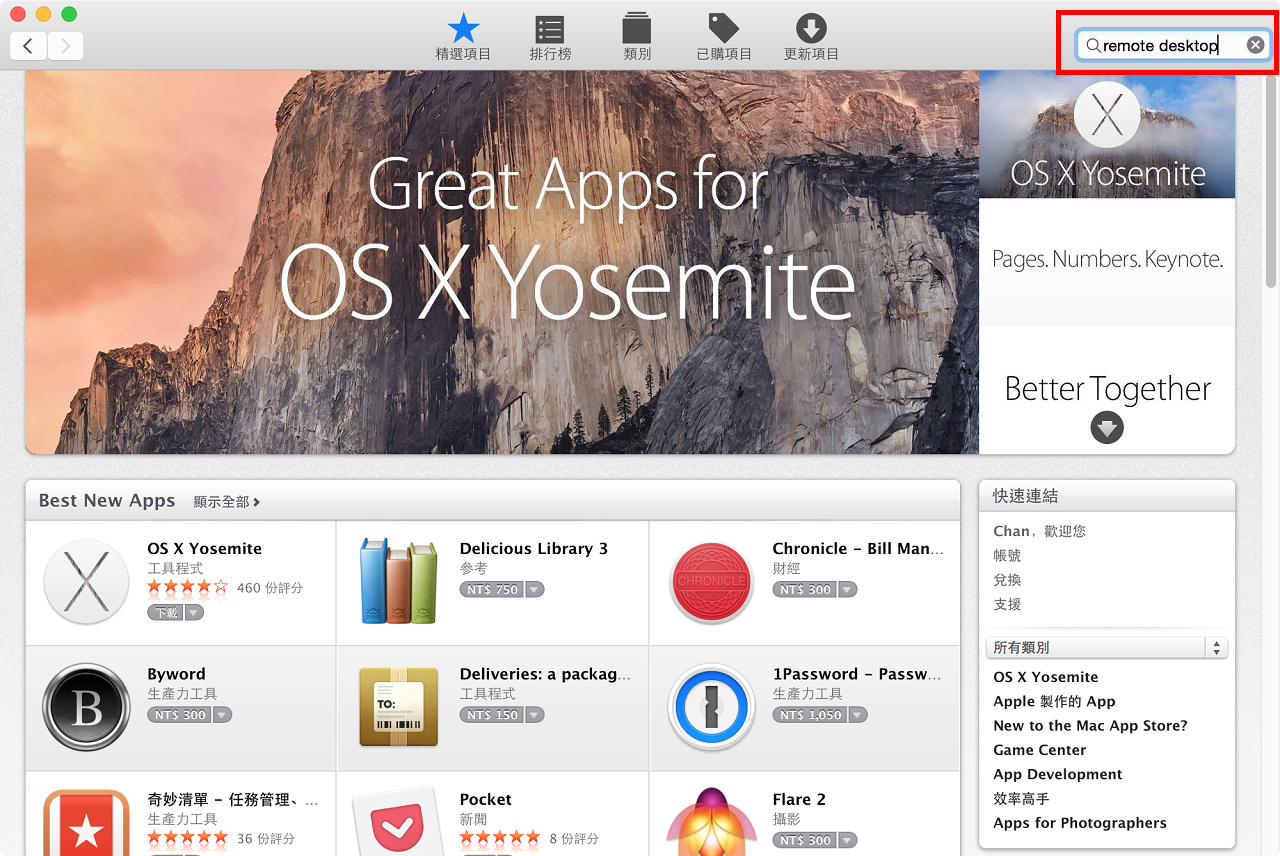Open the 類別 (Categories) section
This screenshot has width=1280, height=856.
[636, 37]
